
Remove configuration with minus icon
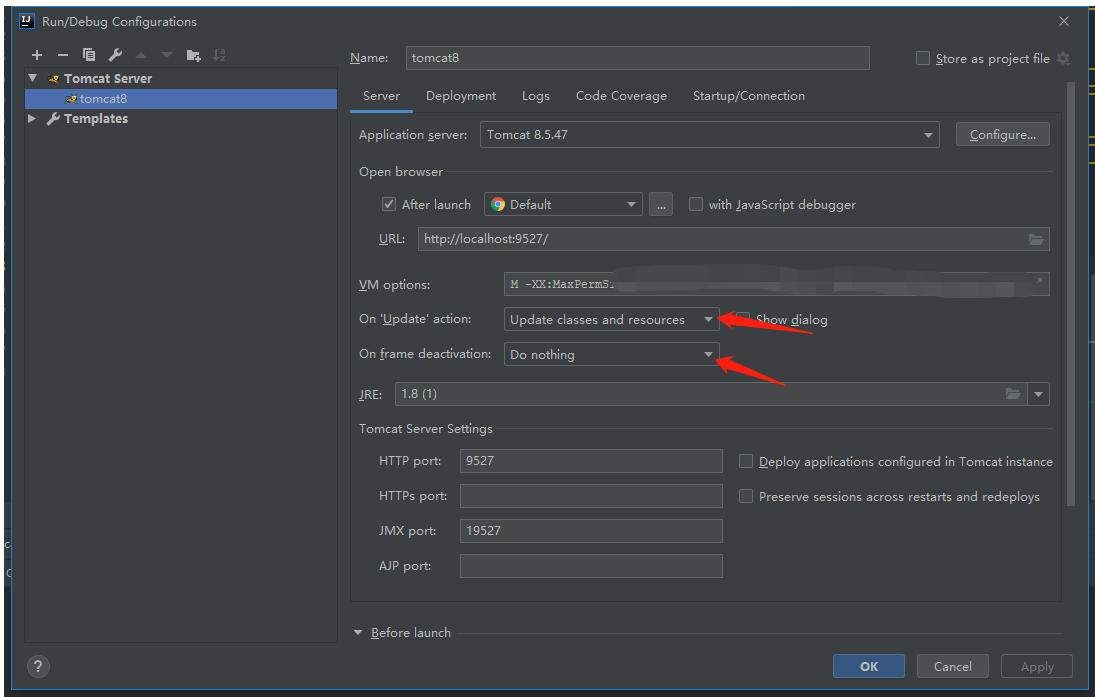click(x=63, y=55)
